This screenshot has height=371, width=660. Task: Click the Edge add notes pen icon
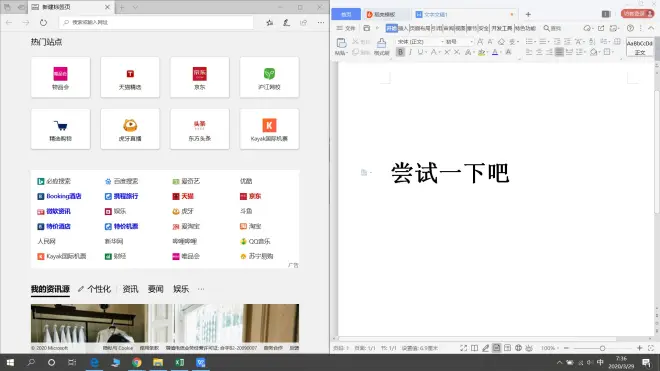tap(287, 22)
